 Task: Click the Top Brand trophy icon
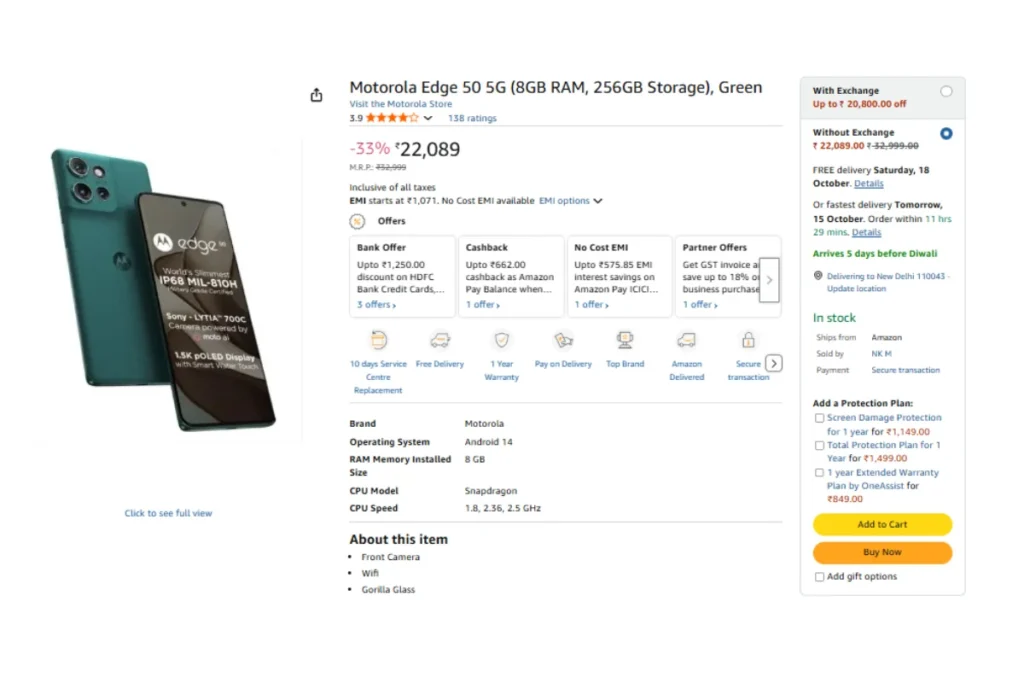point(625,340)
